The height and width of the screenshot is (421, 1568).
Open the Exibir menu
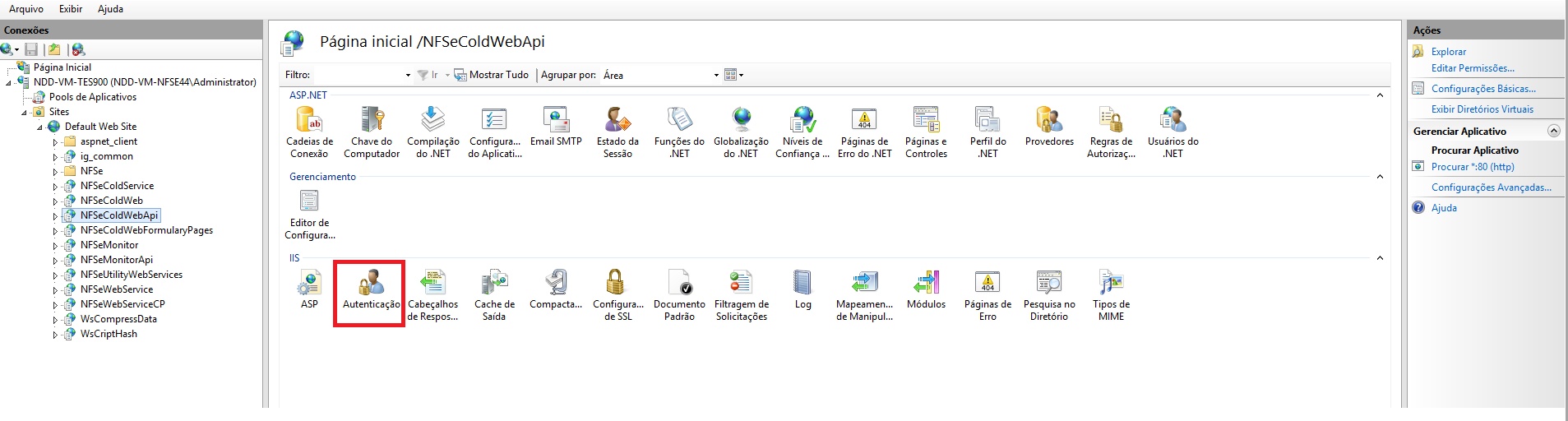71,9
